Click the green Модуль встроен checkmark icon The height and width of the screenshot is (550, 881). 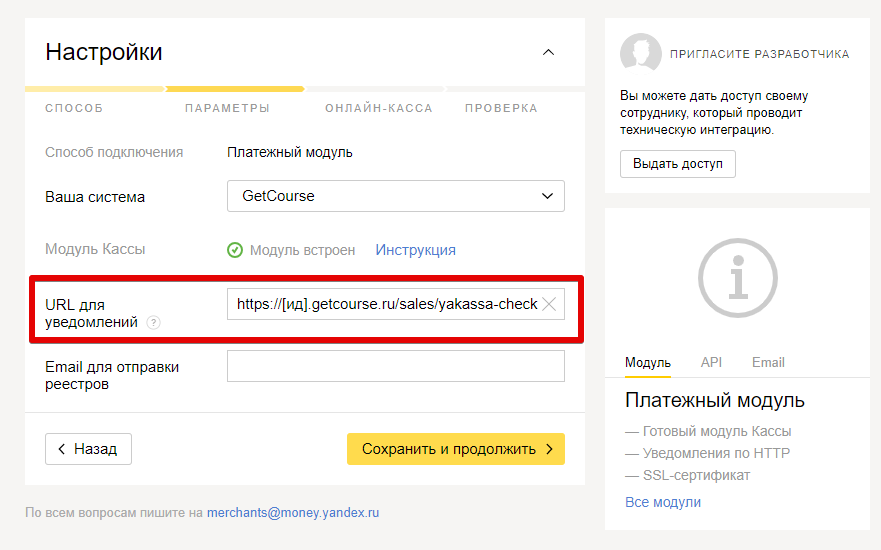tap(235, 250)
